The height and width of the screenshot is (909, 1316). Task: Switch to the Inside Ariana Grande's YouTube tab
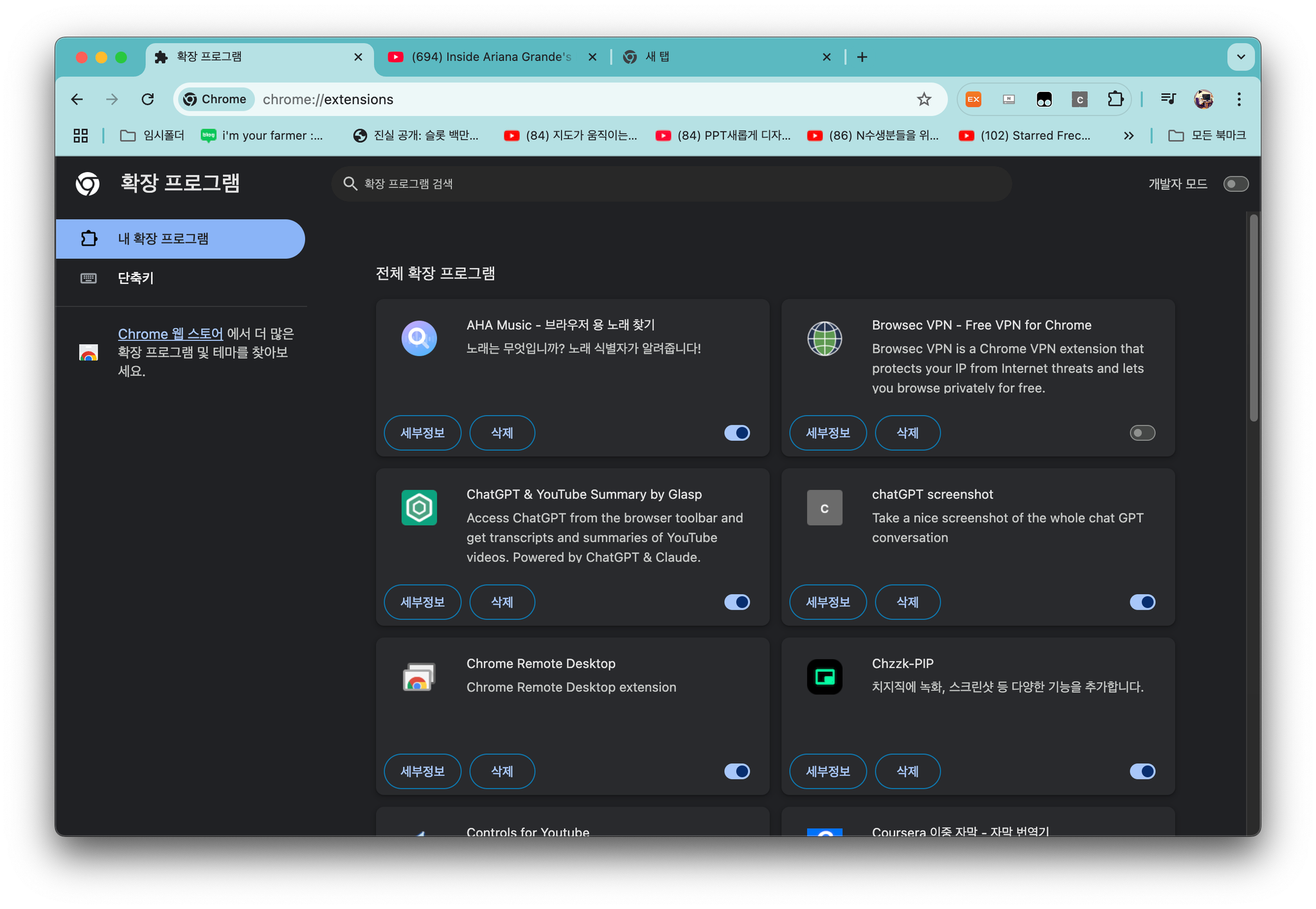click(492, 57)
